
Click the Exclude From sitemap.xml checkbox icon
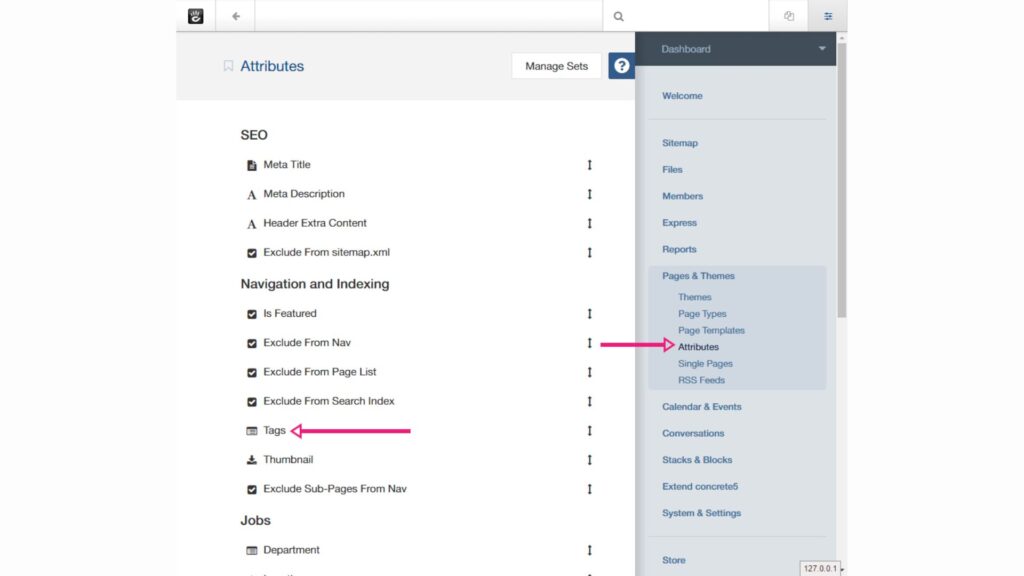click(251, 253)
